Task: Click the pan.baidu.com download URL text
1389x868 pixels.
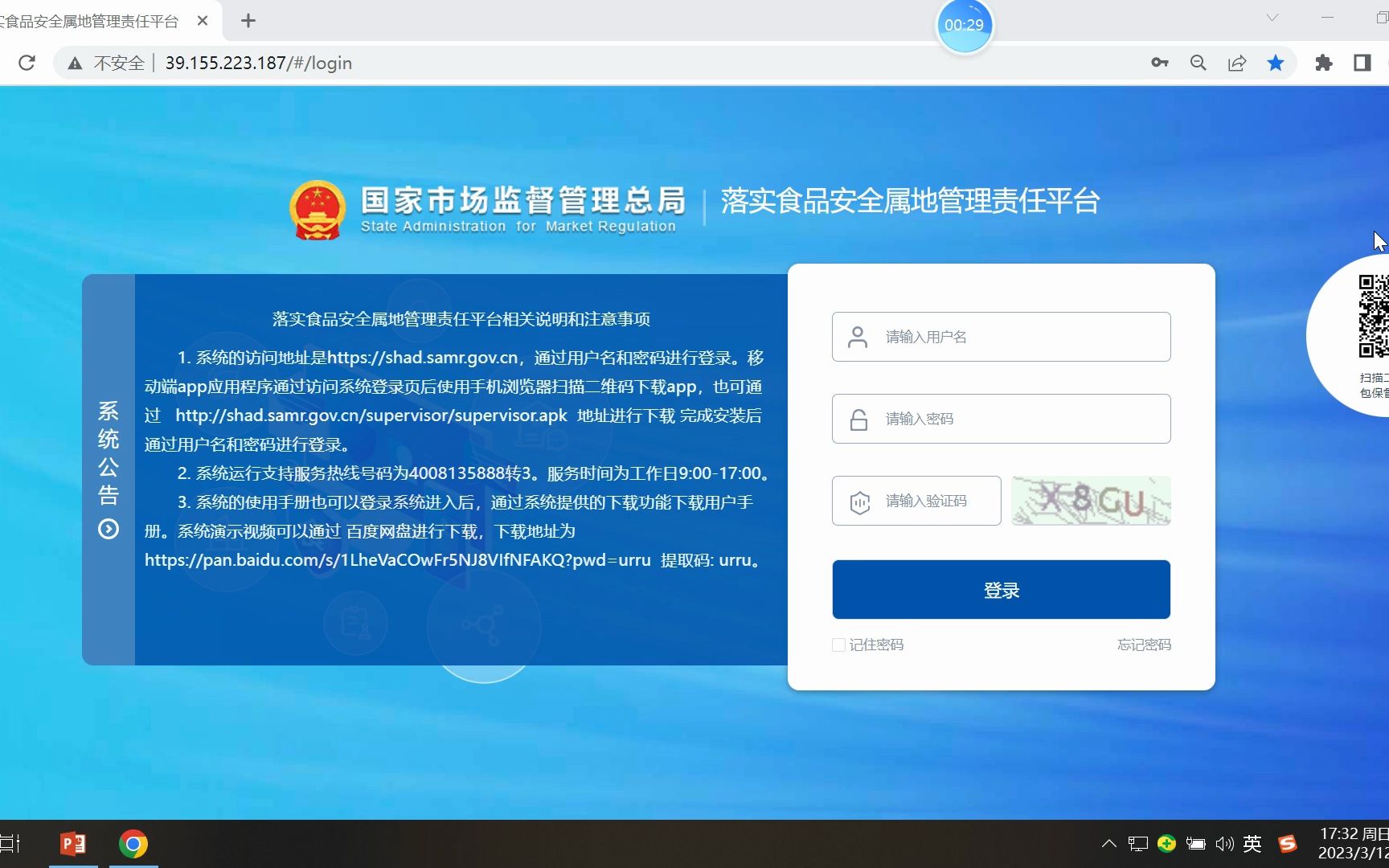Action: (398, 560)
